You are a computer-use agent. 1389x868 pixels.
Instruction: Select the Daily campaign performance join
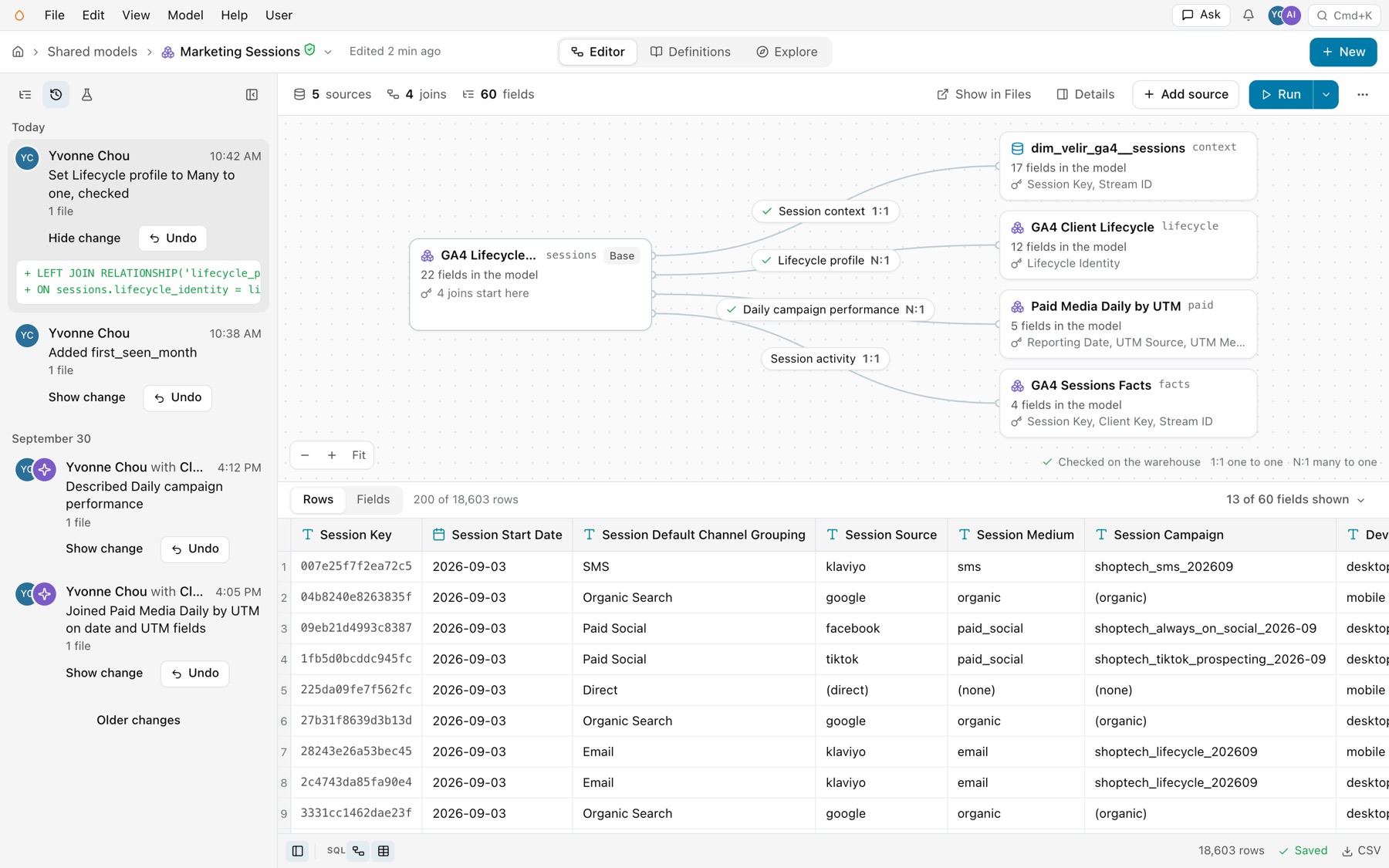[x=825, y=309]
